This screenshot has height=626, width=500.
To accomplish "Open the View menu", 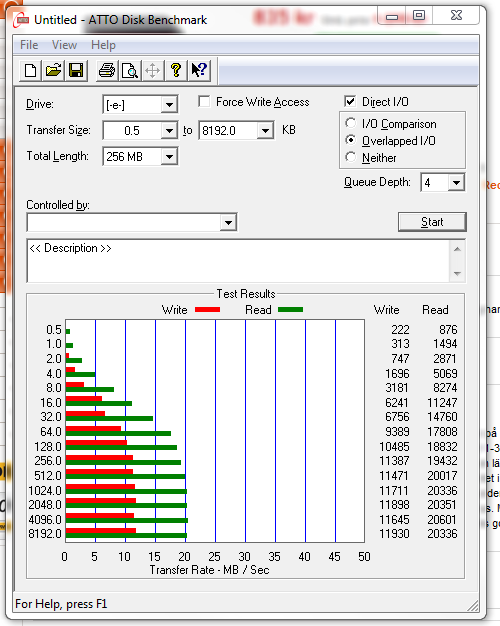I will click(64, 45).
